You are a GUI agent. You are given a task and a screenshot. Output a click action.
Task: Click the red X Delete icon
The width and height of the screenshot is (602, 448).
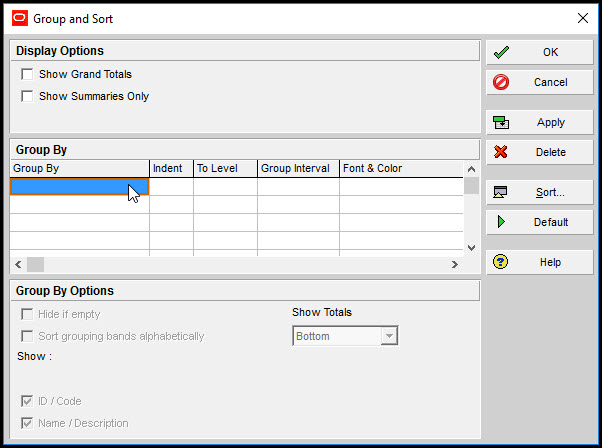coord(502,152)
